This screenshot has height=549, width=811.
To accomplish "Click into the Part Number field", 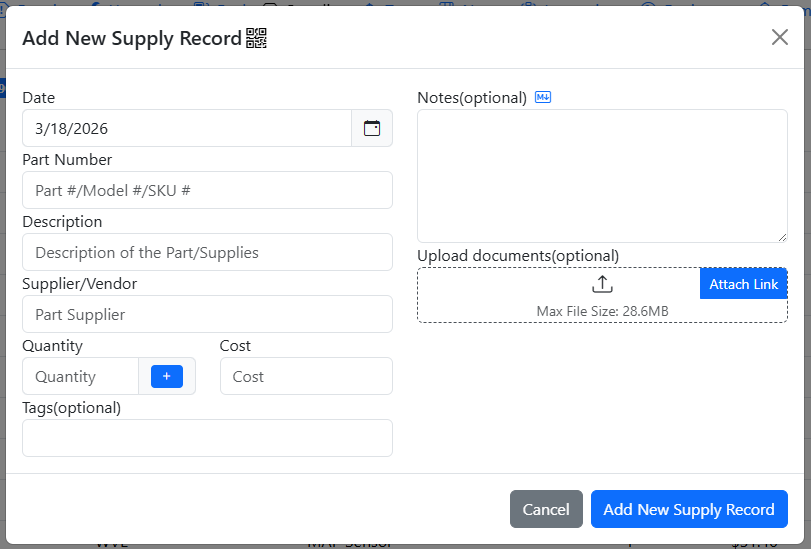I will pyautogui.click(x=207, y=190).
